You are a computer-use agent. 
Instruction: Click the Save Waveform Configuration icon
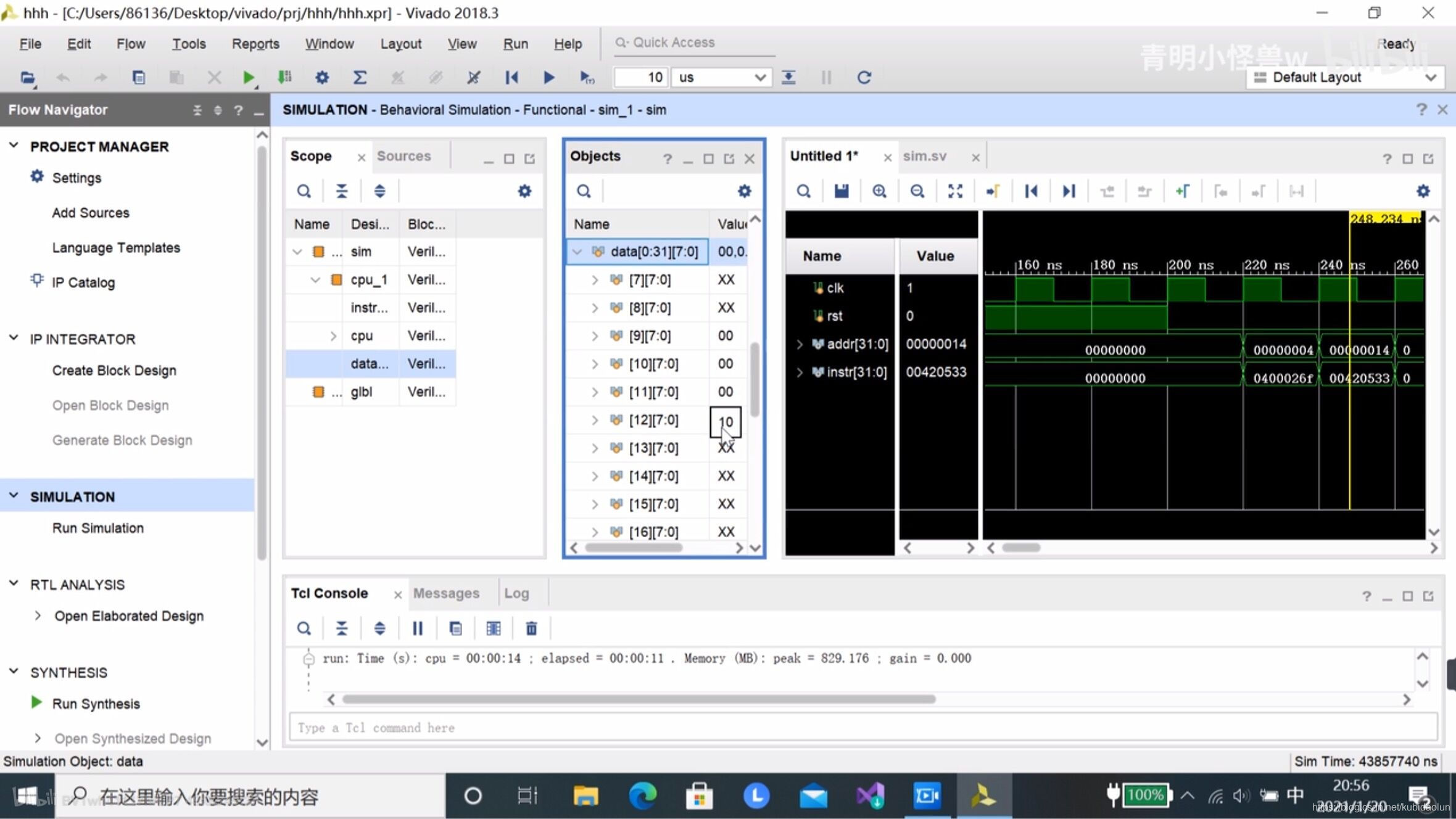842,191
